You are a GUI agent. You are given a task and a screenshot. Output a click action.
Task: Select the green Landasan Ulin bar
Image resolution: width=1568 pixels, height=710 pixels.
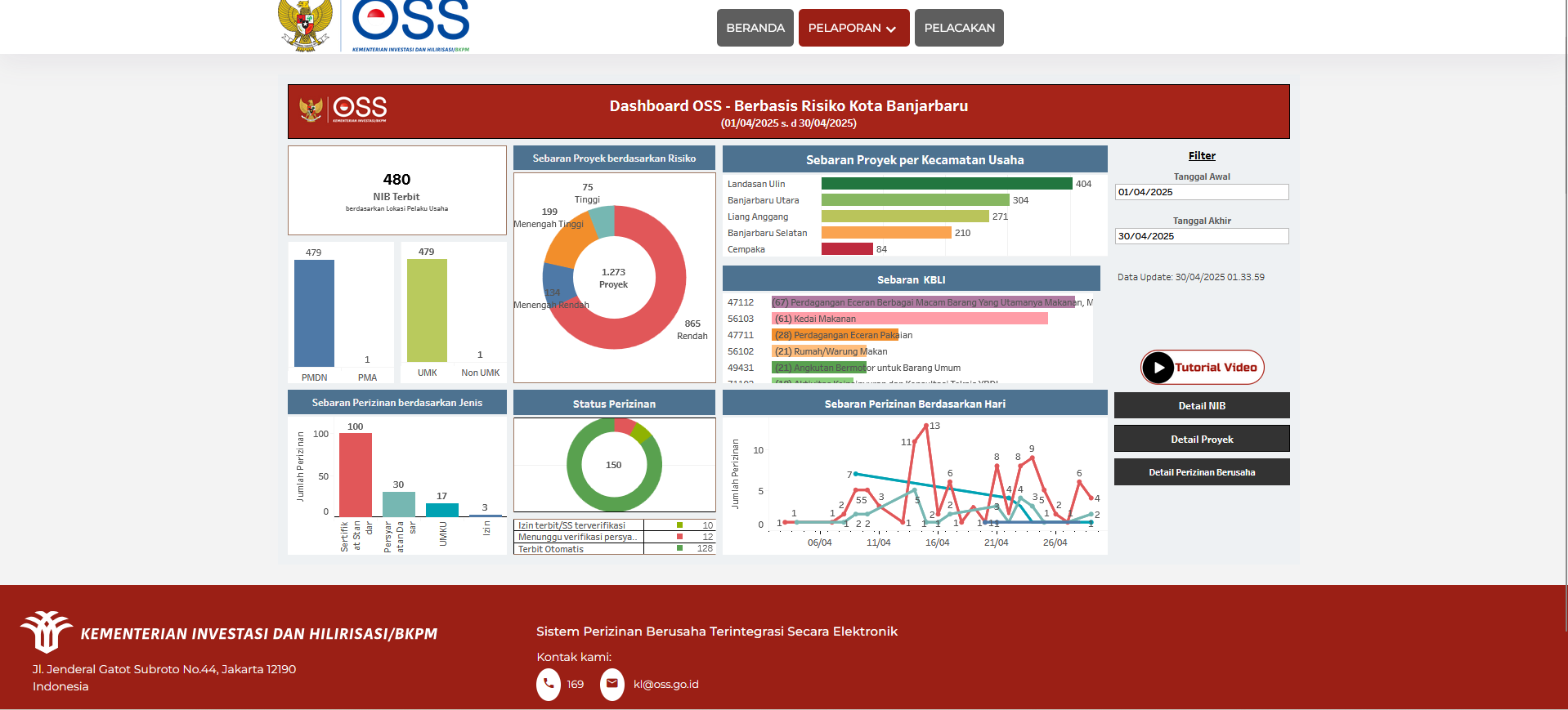pyautogui.click(x=946, y=184)
